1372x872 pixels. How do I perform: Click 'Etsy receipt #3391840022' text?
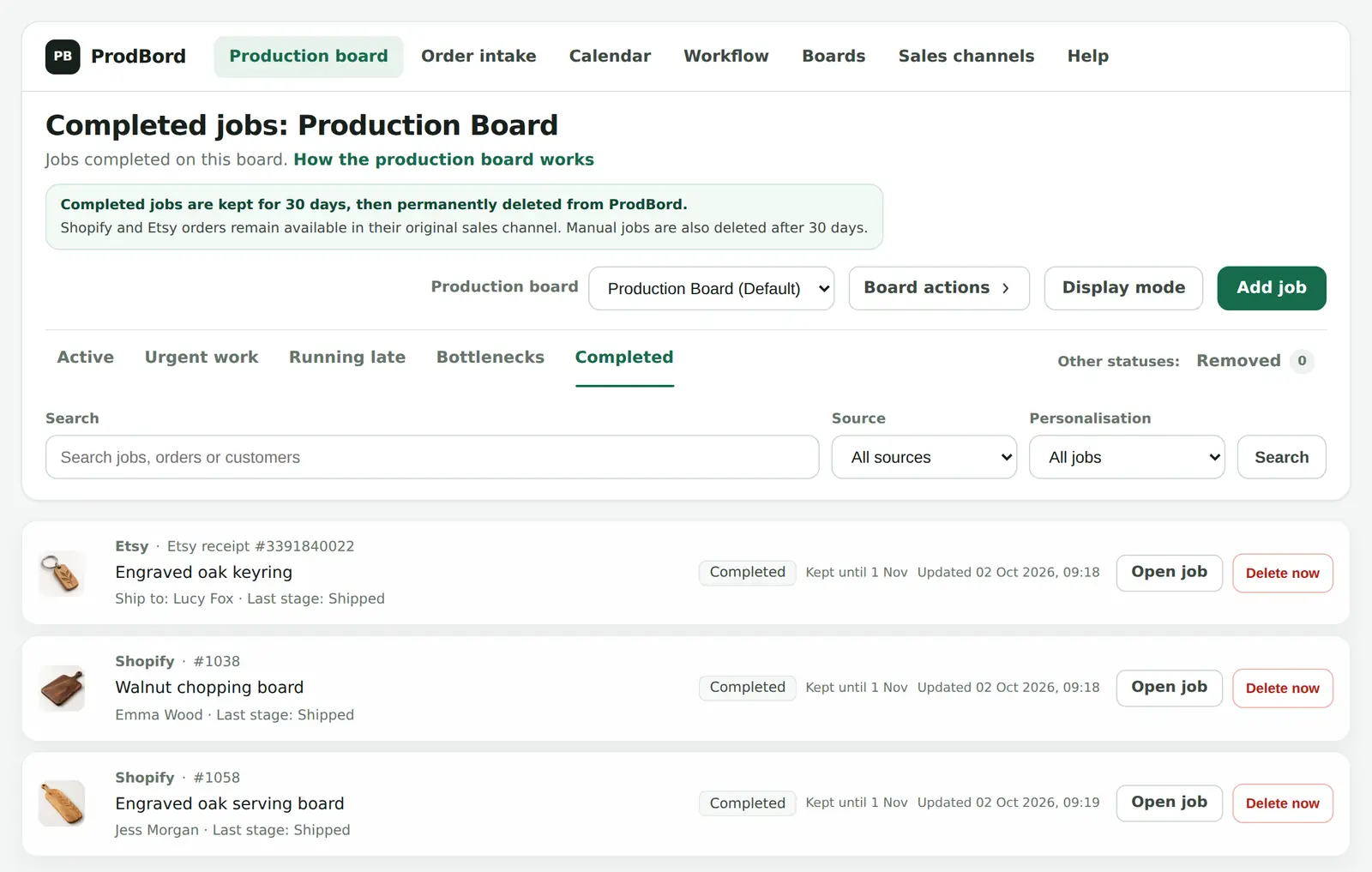point(261,546)
